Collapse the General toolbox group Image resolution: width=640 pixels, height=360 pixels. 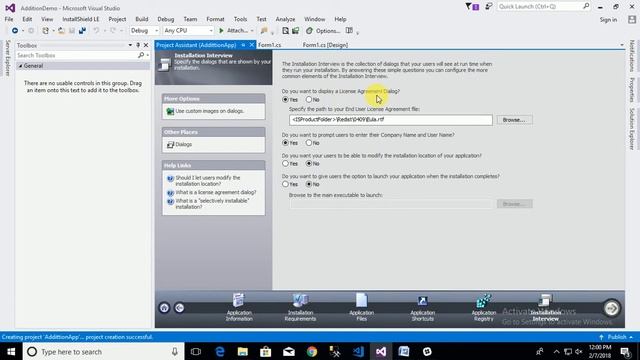pyautogui.click(x=20, y=66)
